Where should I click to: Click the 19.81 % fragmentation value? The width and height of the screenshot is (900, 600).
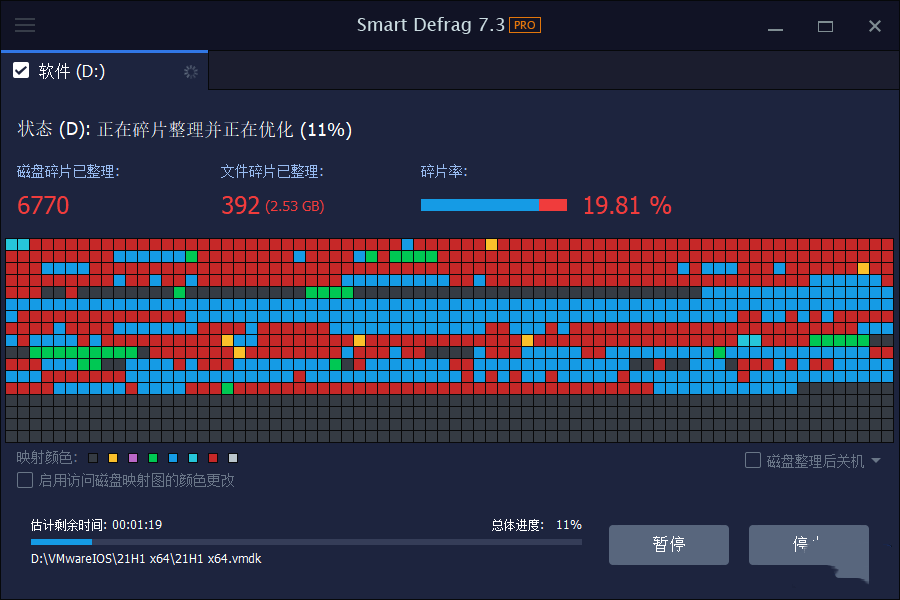(627, 205)
